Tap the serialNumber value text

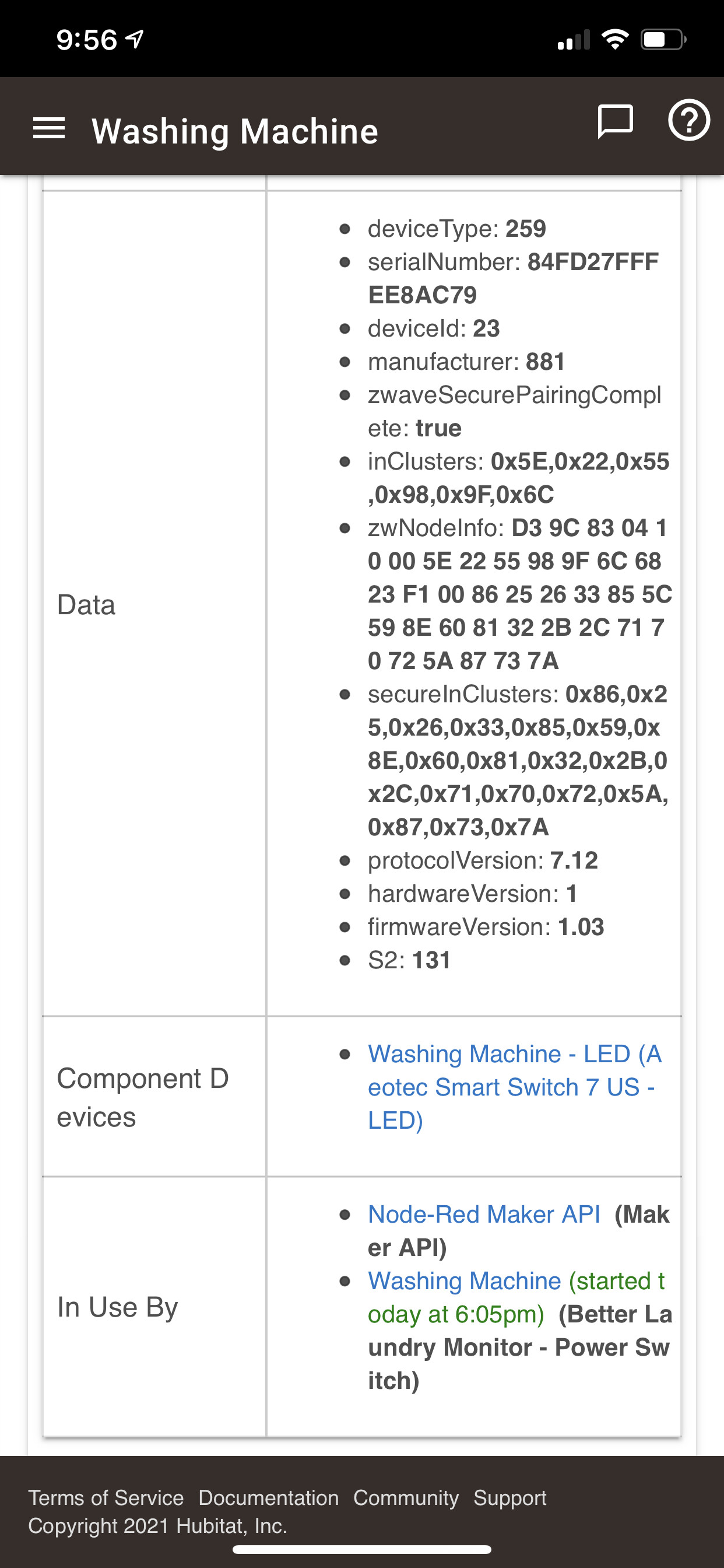513,278
